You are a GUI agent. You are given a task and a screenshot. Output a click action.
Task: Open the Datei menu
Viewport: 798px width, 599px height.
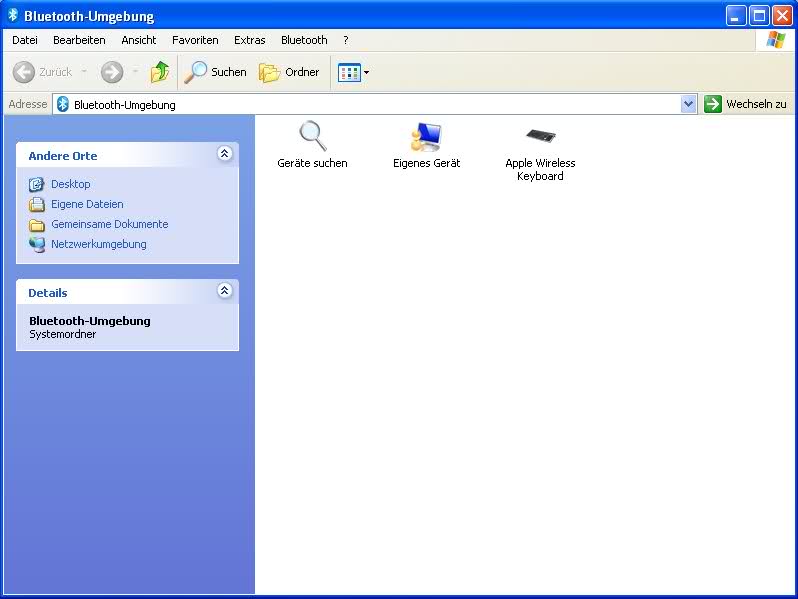pyautogui.click(x=25, y=40)
